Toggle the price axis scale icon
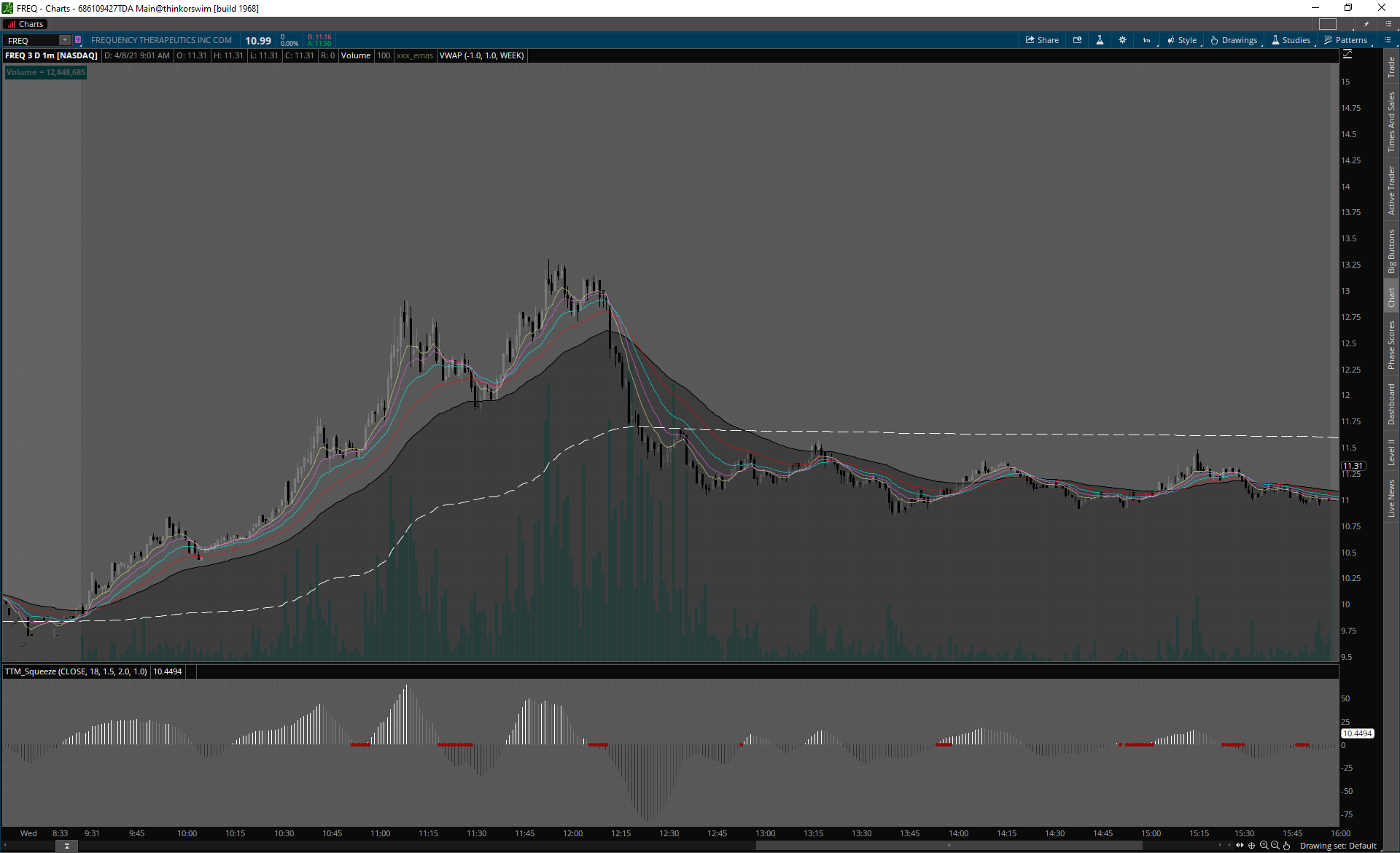The width and height of the screenshot is (1400, 853). coord(1347,55)
